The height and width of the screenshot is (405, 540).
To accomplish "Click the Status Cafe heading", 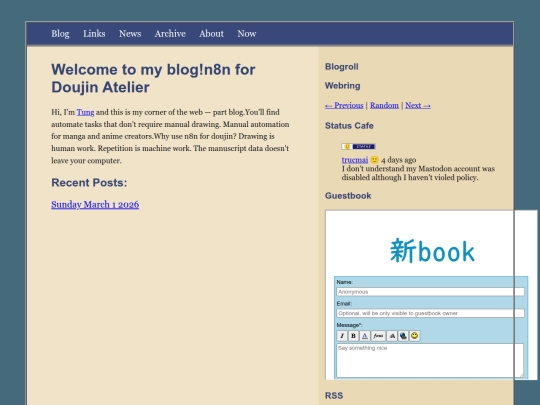I will (x=349, y=126).
